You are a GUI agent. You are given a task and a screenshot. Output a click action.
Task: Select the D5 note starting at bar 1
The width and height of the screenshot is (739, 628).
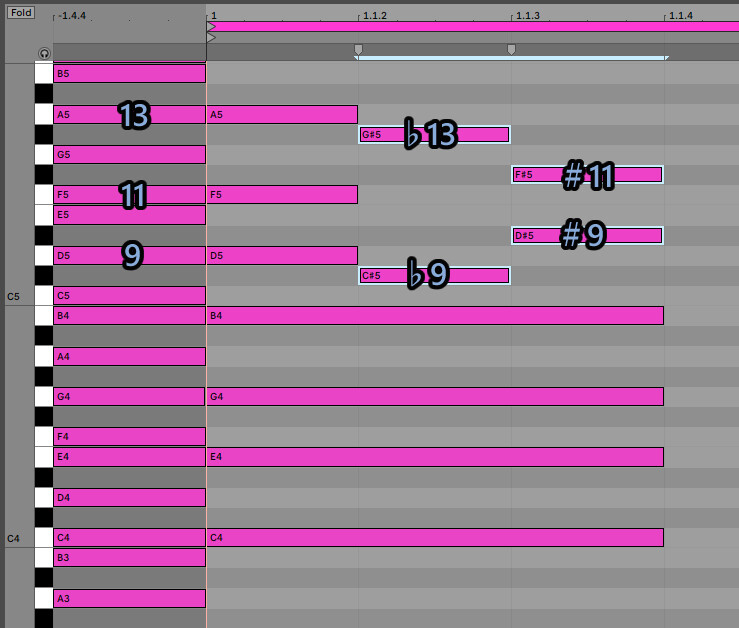coord(282,256)
